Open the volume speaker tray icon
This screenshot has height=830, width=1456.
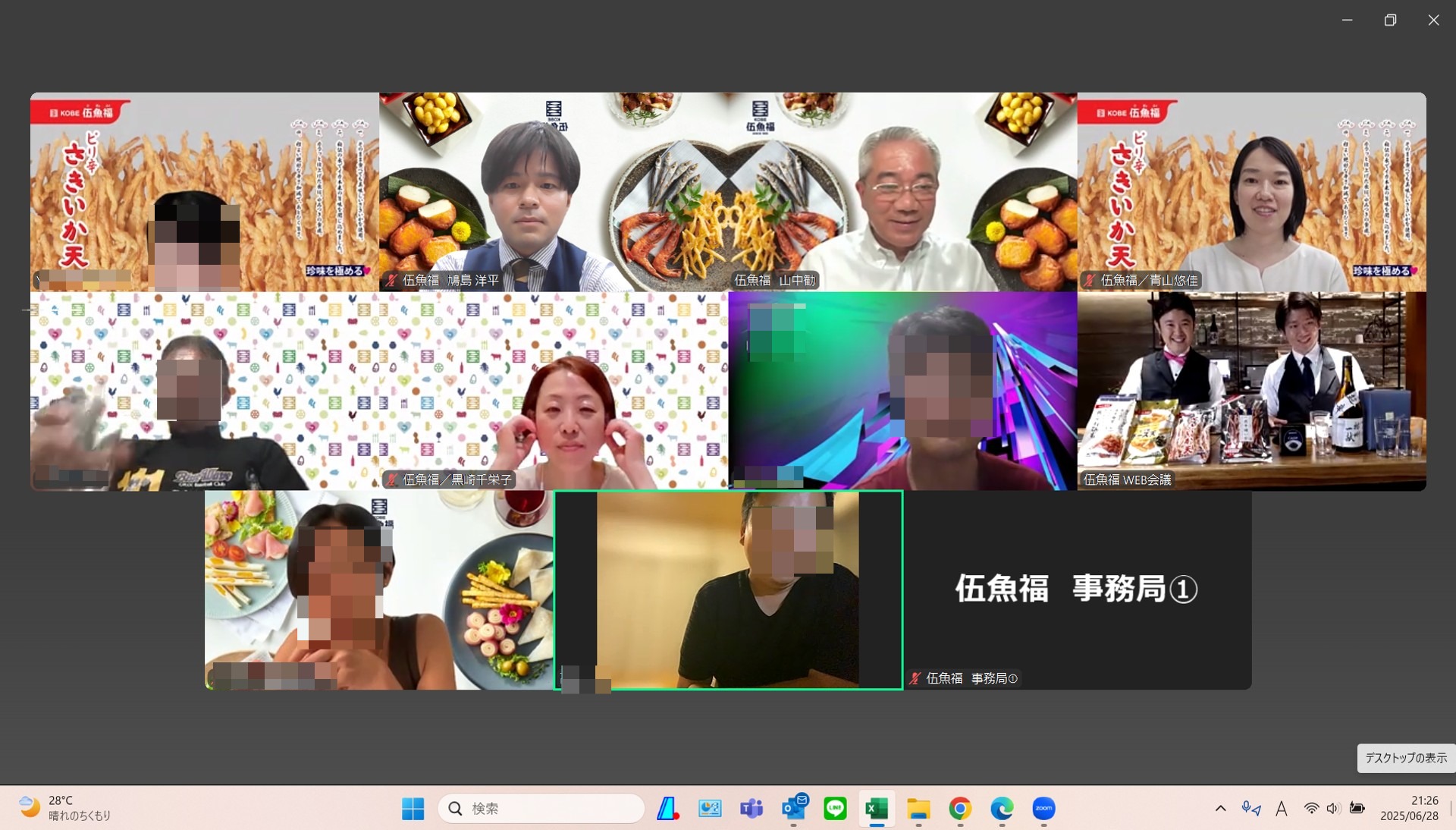(x=1334, y=809)
